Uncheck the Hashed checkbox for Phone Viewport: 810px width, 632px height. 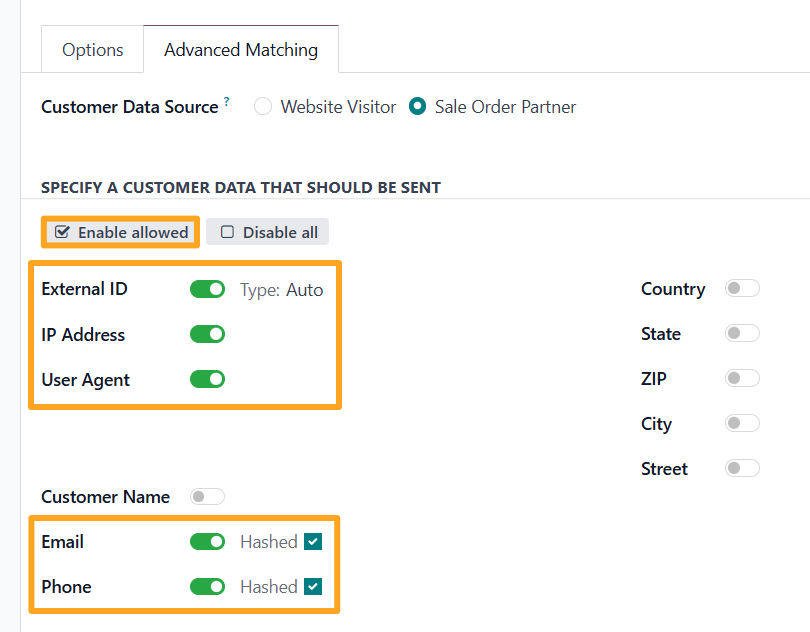point(313,587)
